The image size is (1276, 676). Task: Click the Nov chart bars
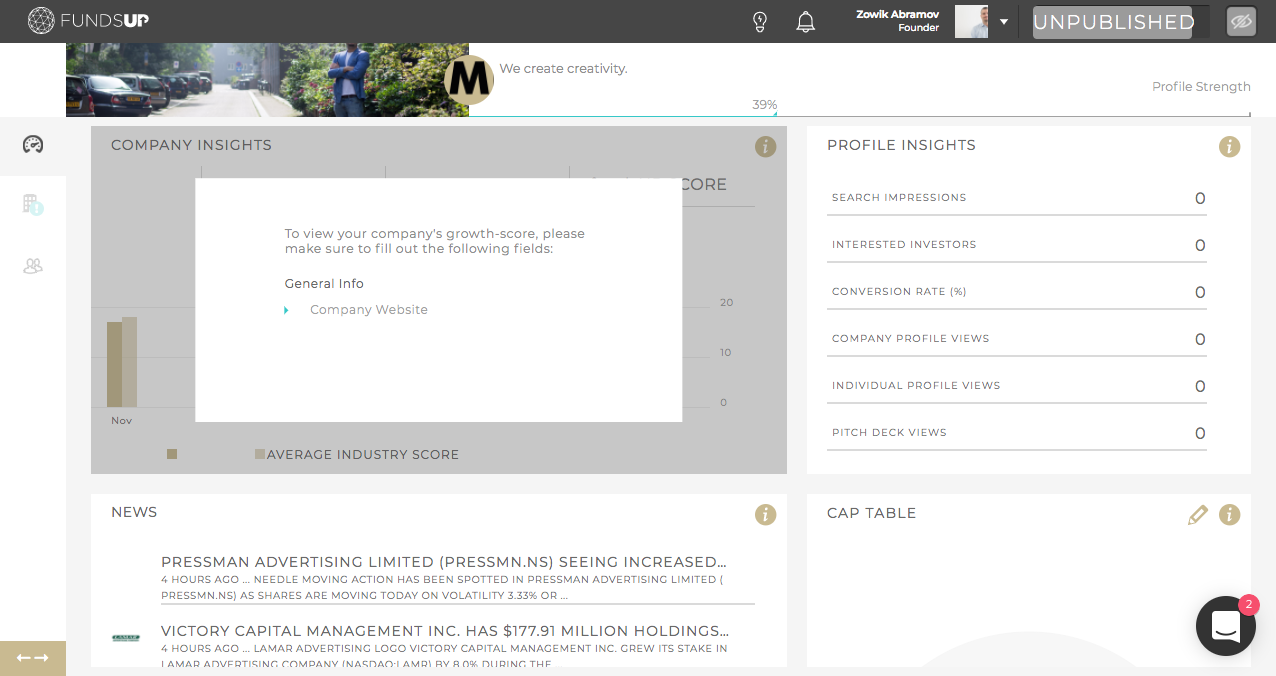coord(122,362)
